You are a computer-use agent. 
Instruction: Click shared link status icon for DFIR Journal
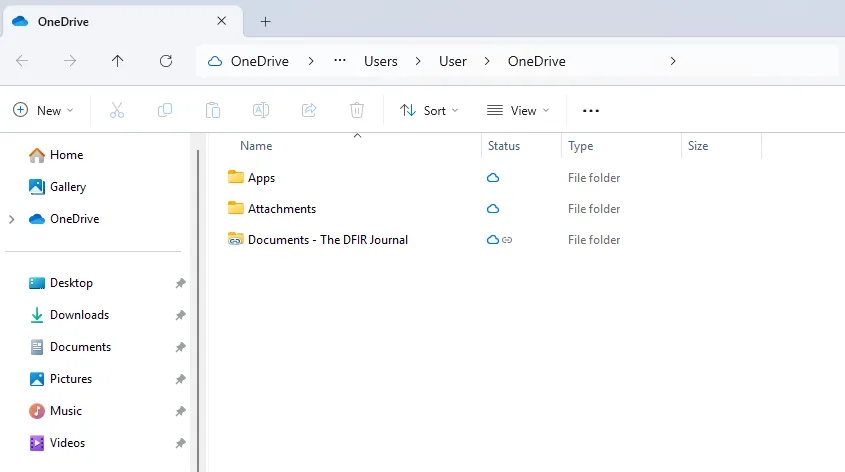[x=507, y=240]
